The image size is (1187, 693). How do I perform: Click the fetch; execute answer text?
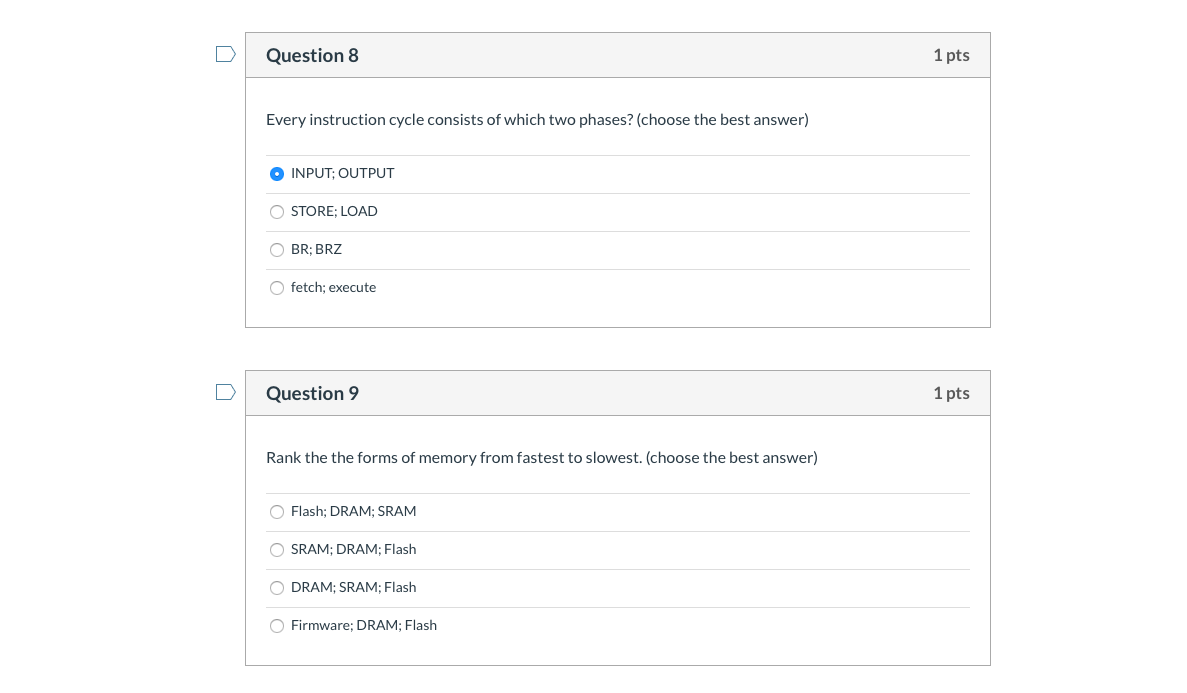(333, 287)
